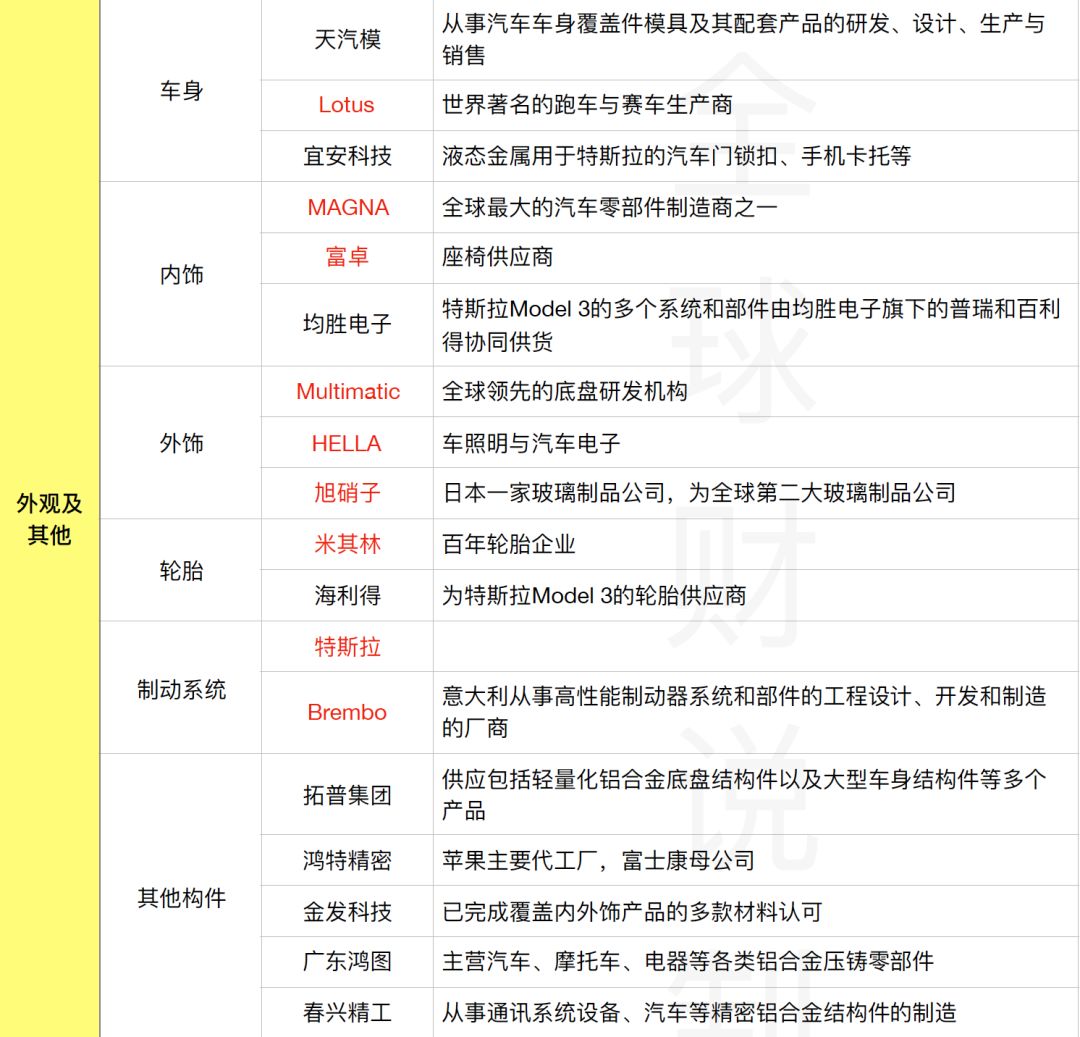Select description 苹果主要代工厂，富士康母公司
Viewport: 1080px width, 1037px height.
coord(599,860)
